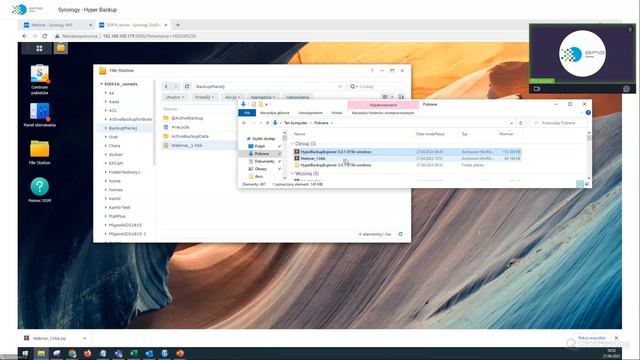
Task: Click the Pokaż wszystko downloads link
Action: (591, 338)
